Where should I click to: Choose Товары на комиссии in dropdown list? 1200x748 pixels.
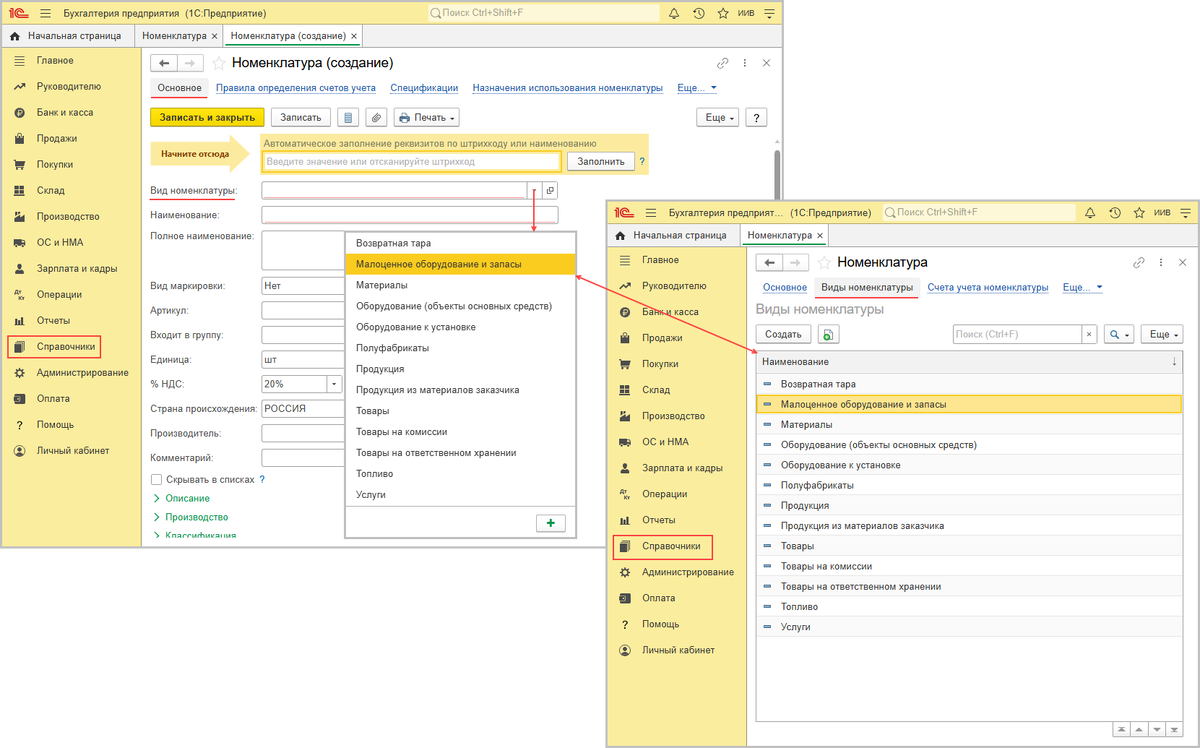tap(461, 432)
